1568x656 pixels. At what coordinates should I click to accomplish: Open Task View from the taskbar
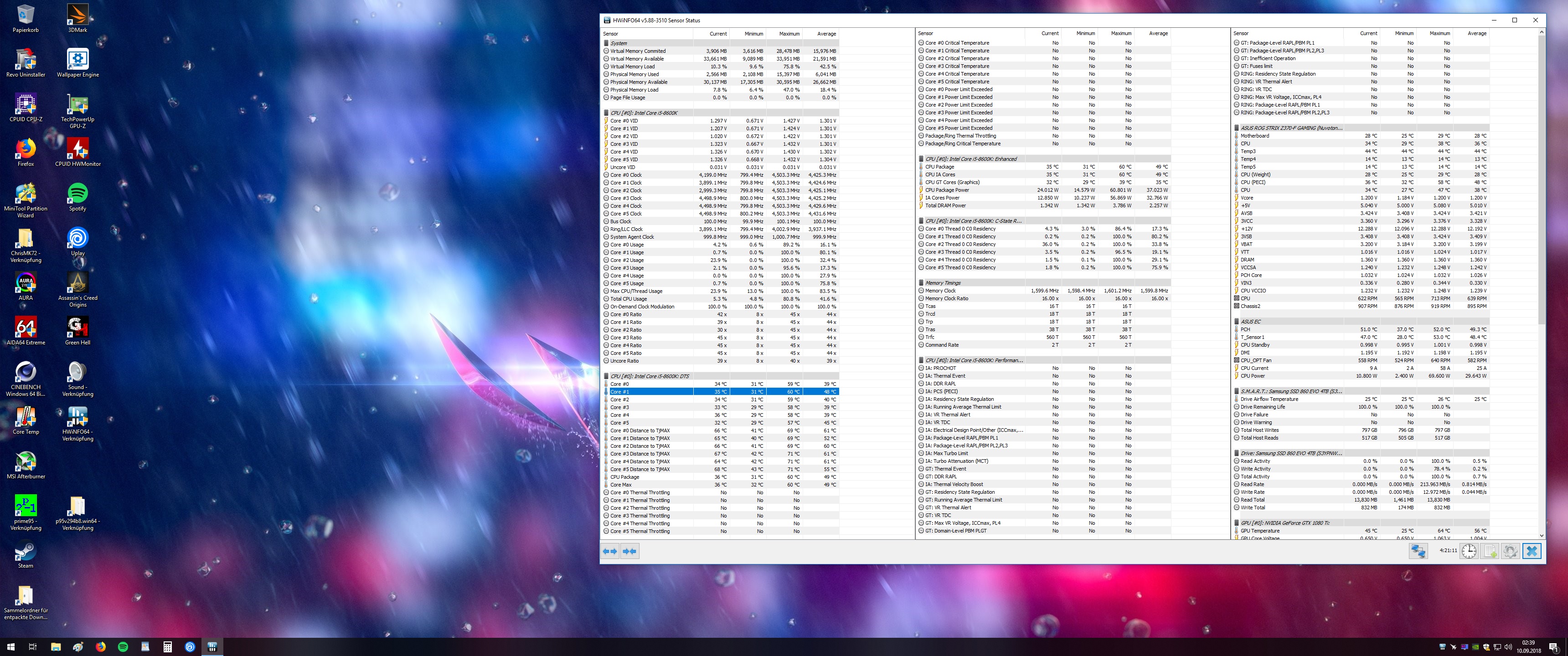(x=33, y=647)
